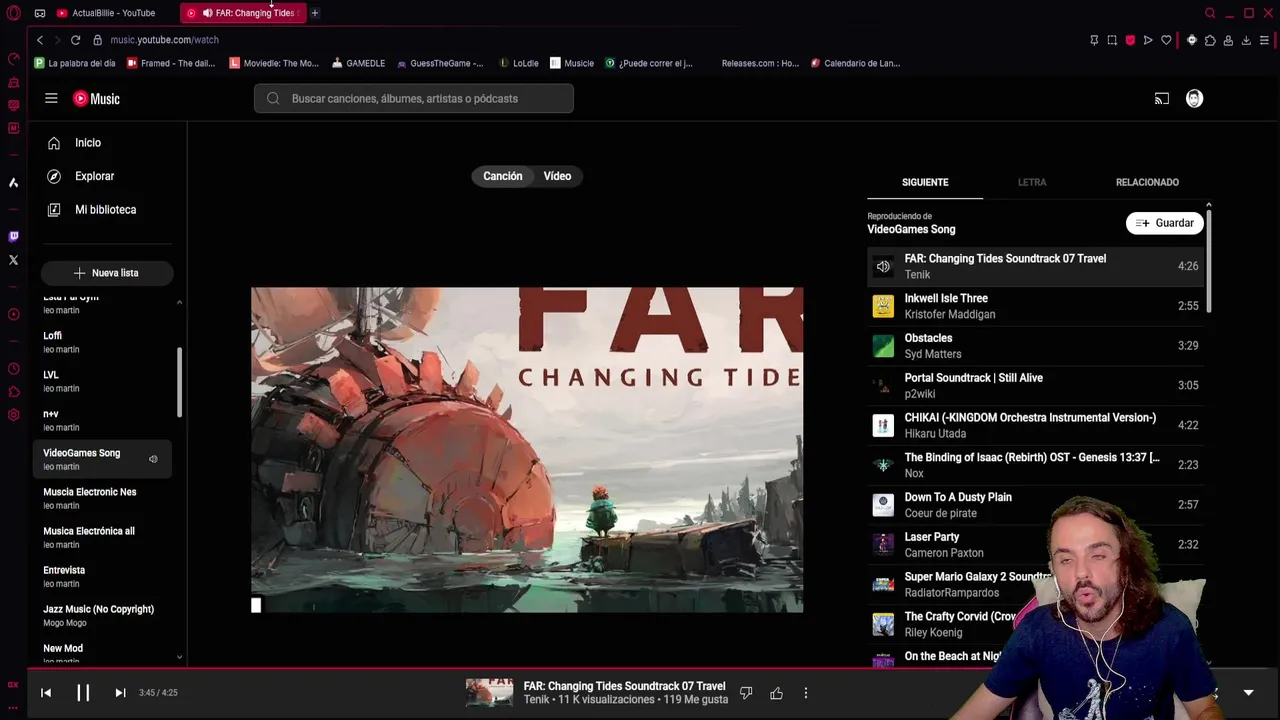1280x720 pixels.
Task: Click the Cast to device icon
Action: [x=1161, y=98]
